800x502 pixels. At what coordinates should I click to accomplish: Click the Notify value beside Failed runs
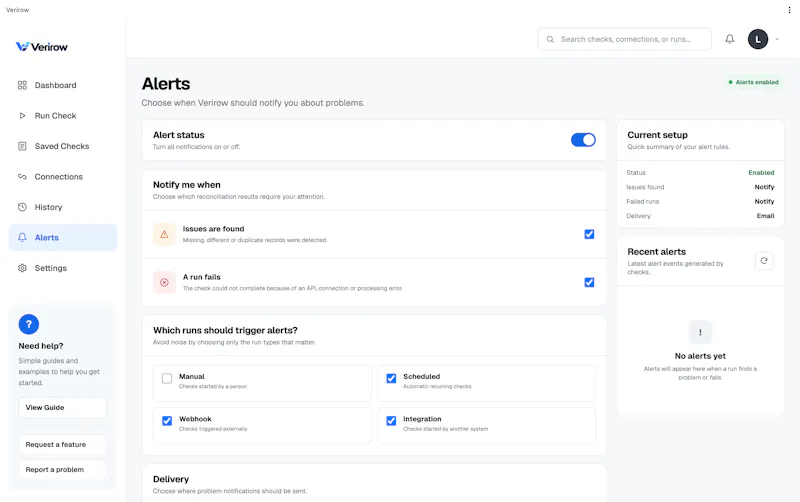(x=764, y=202)
